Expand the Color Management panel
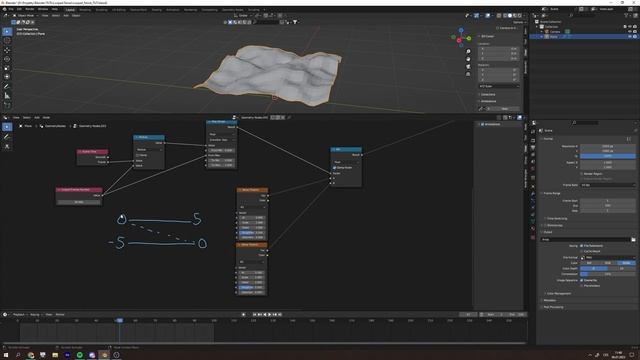Screen dimensions: 640x360 point(558,293)
